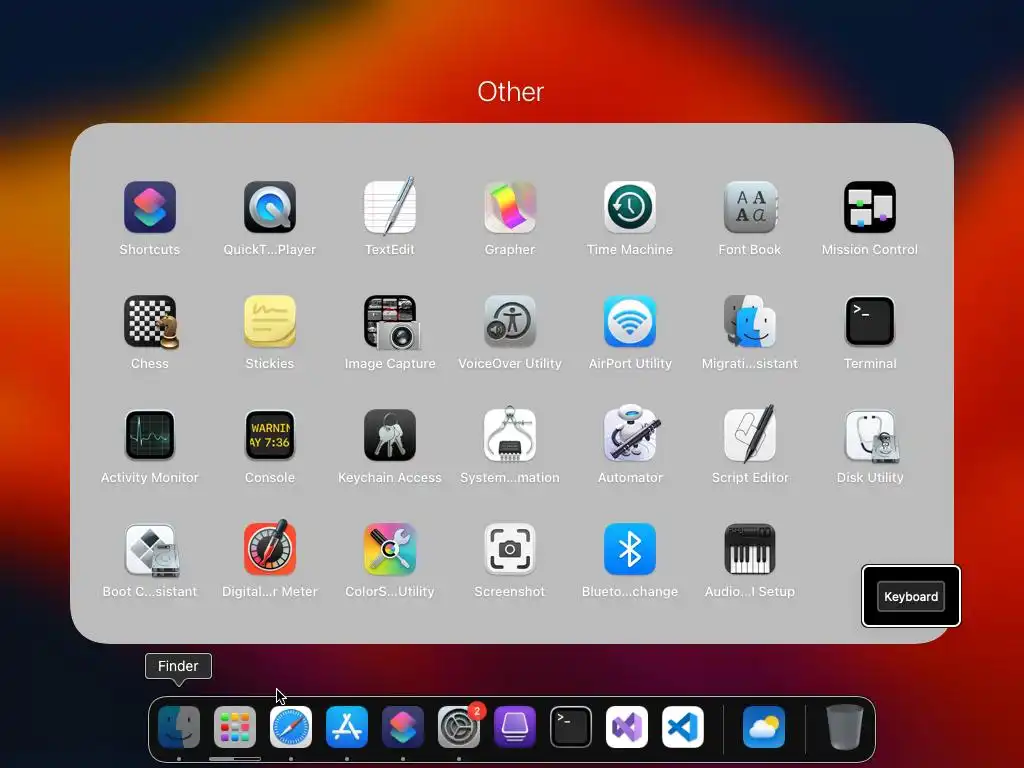
Task: Launch Image Capture
Action: 391,321
